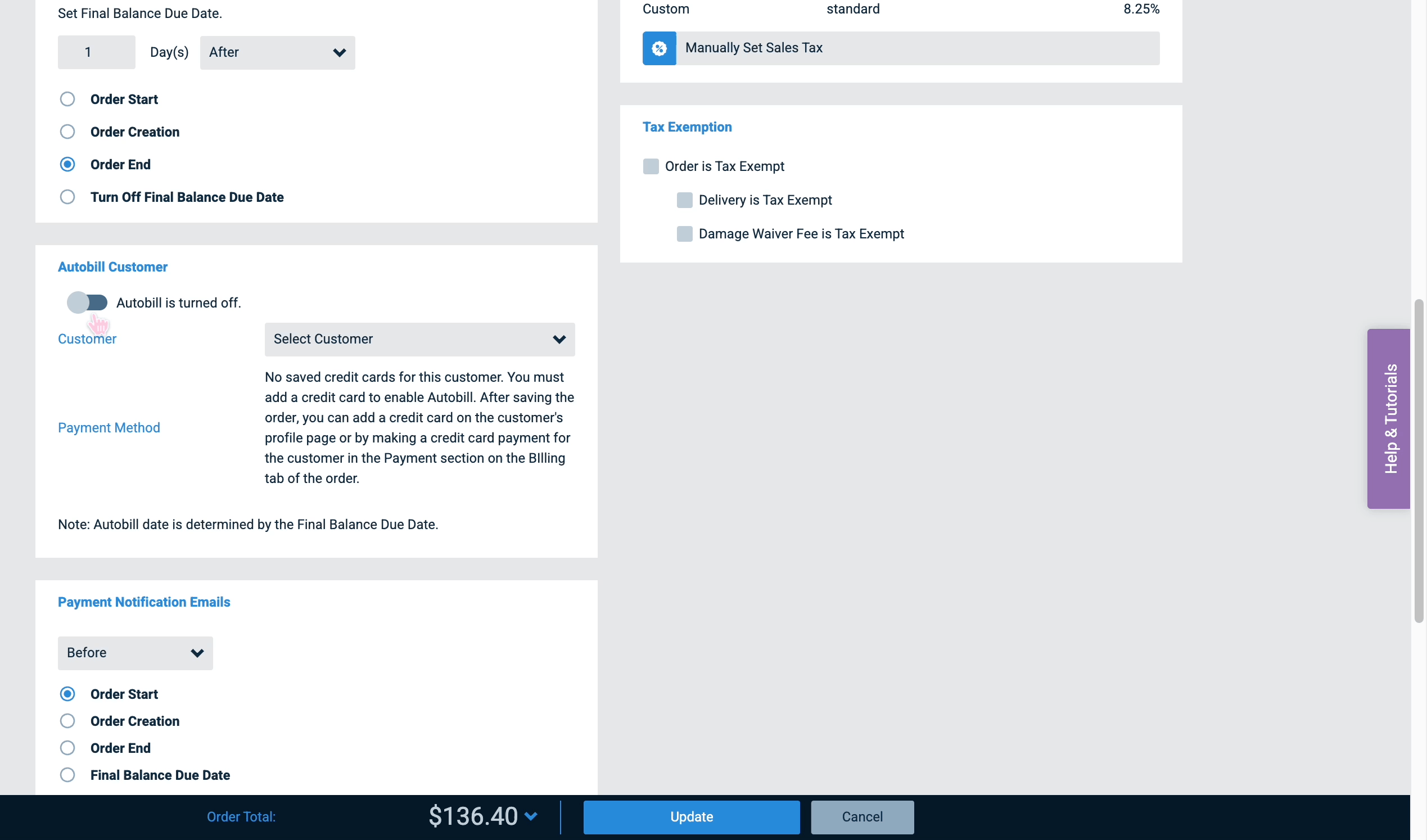The image size is (1427, 840).
Task: Click the Tax Exemption heading
Action: click(x=687, y=127)
